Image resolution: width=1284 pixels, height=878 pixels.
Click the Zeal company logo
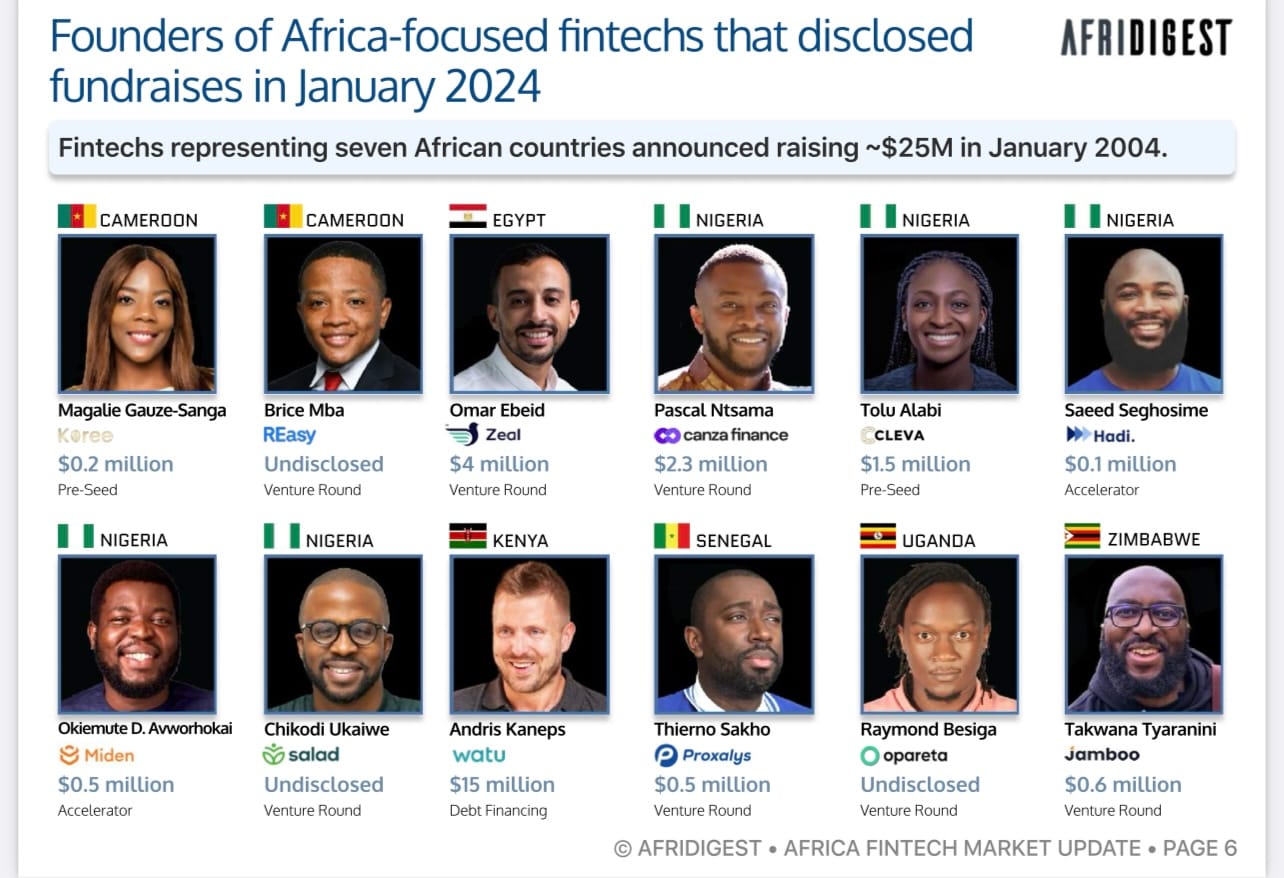(484, 435)
